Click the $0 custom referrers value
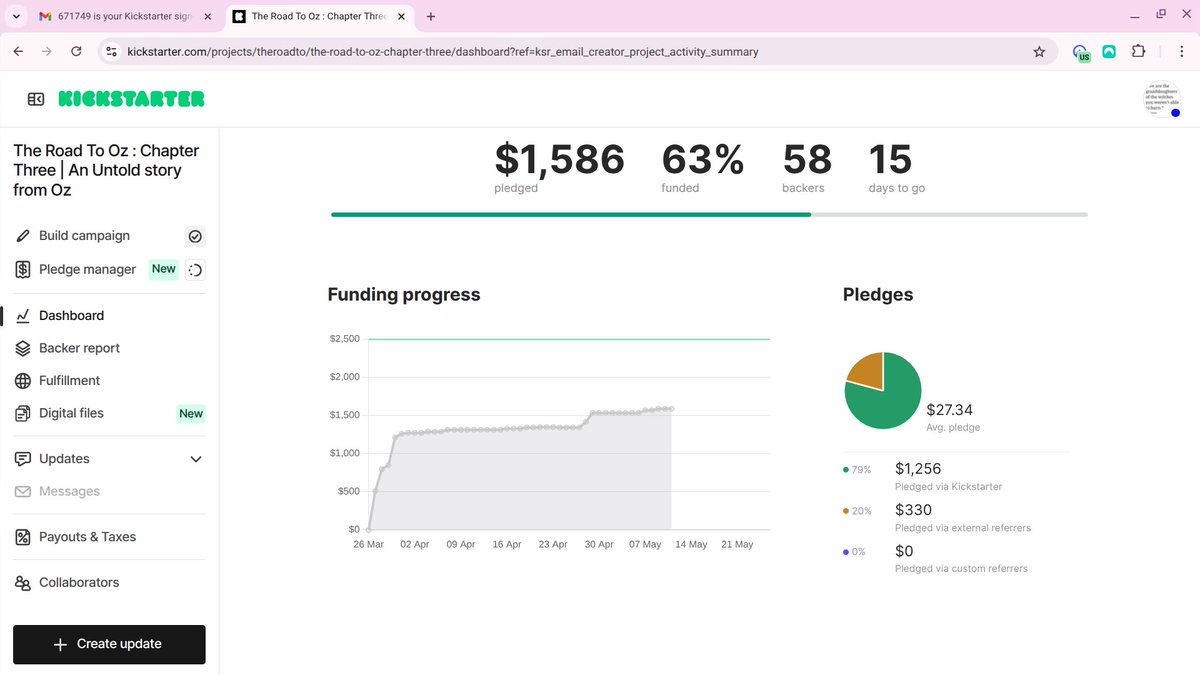Image resolution: width=1200 pixels, height=675 pixels. 904,551
